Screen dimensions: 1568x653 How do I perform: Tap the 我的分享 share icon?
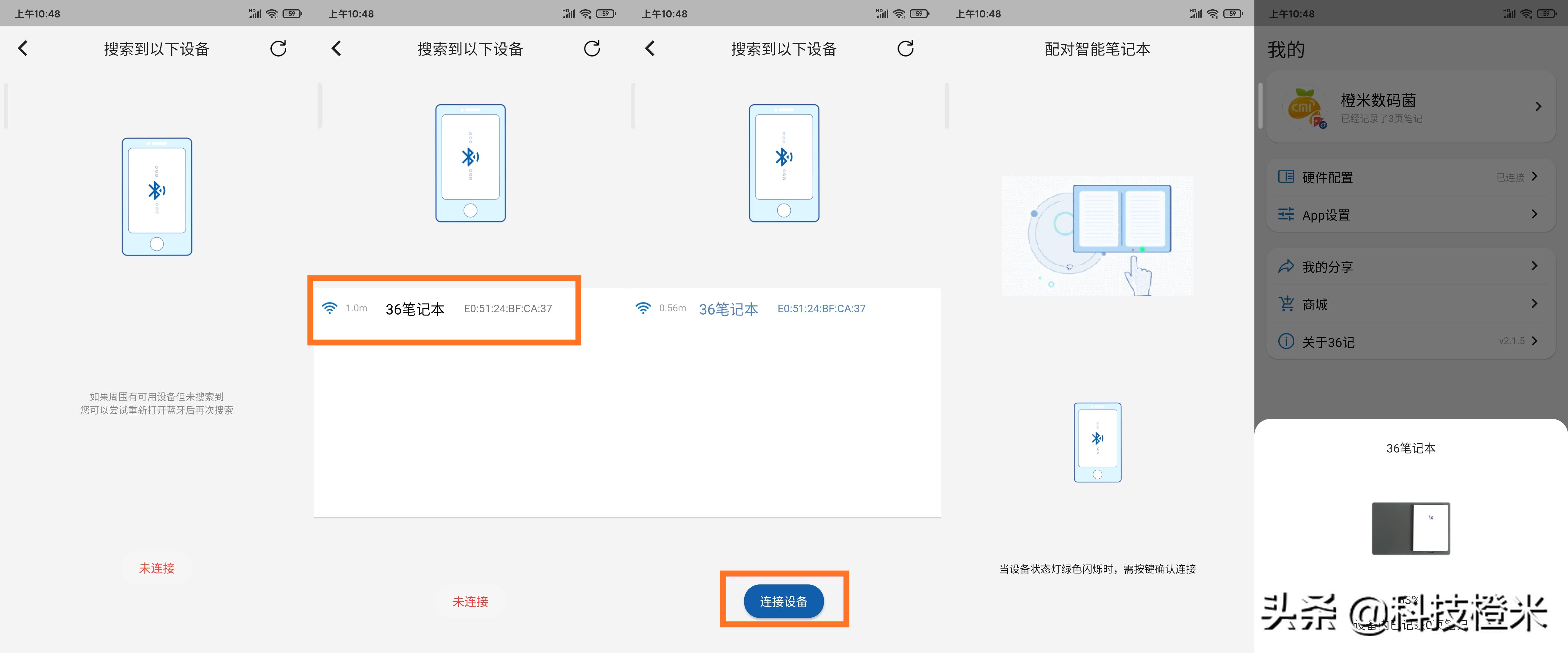[1286, 265]
